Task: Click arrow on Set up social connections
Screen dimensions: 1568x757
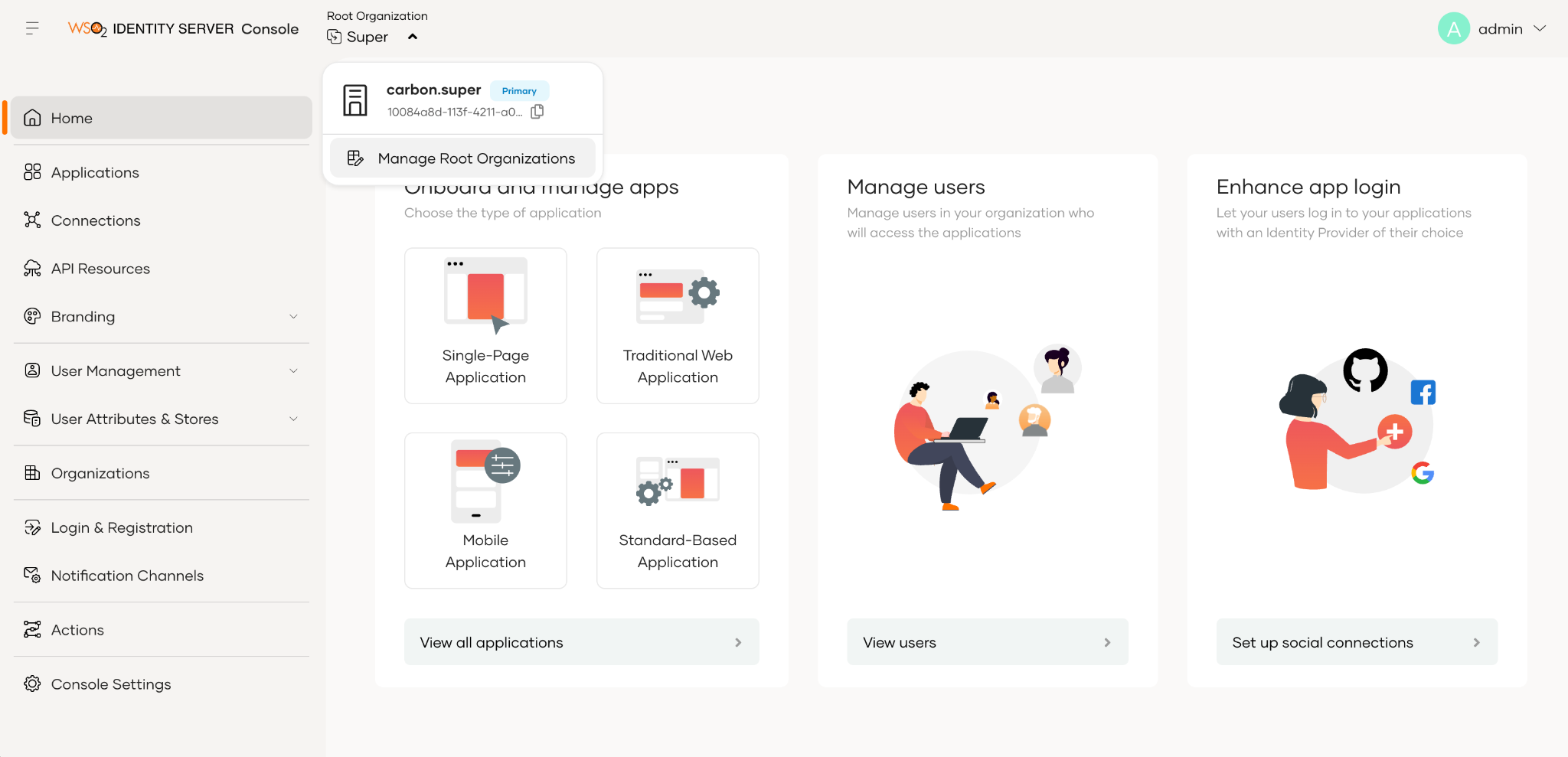Action: 1476,642
